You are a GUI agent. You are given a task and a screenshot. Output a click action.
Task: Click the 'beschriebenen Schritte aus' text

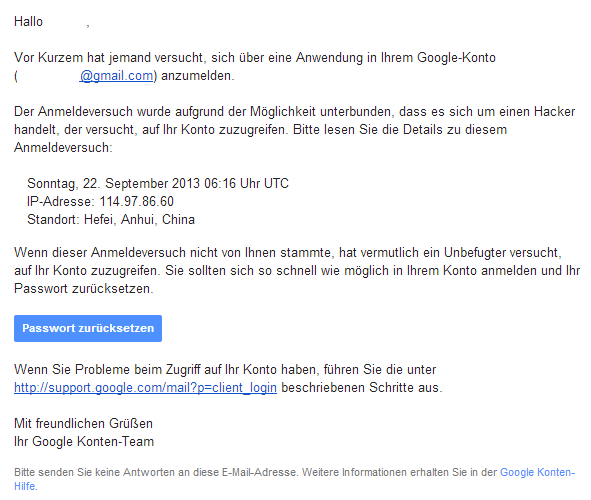click(x=362, y=387)
